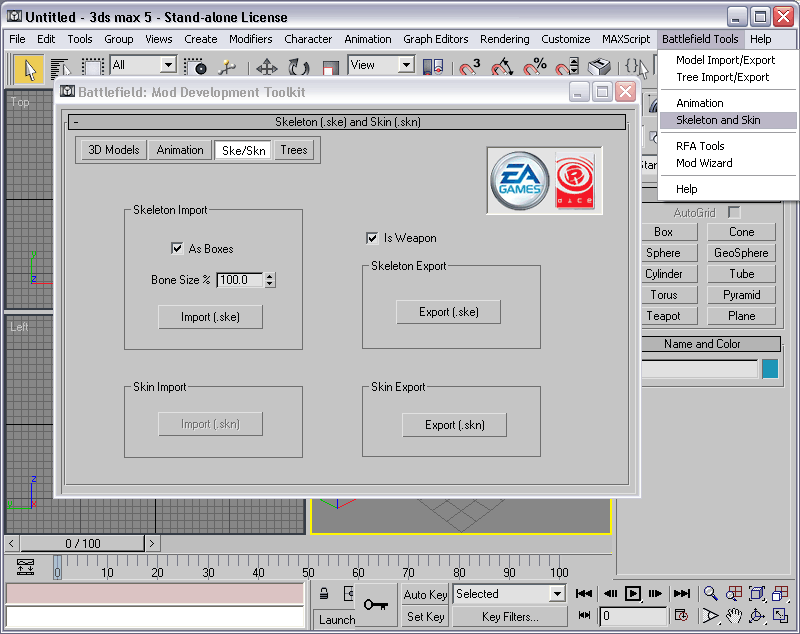Open the Select by Name tool
Viewport: 800px width, 634px height.
point(61,69)
